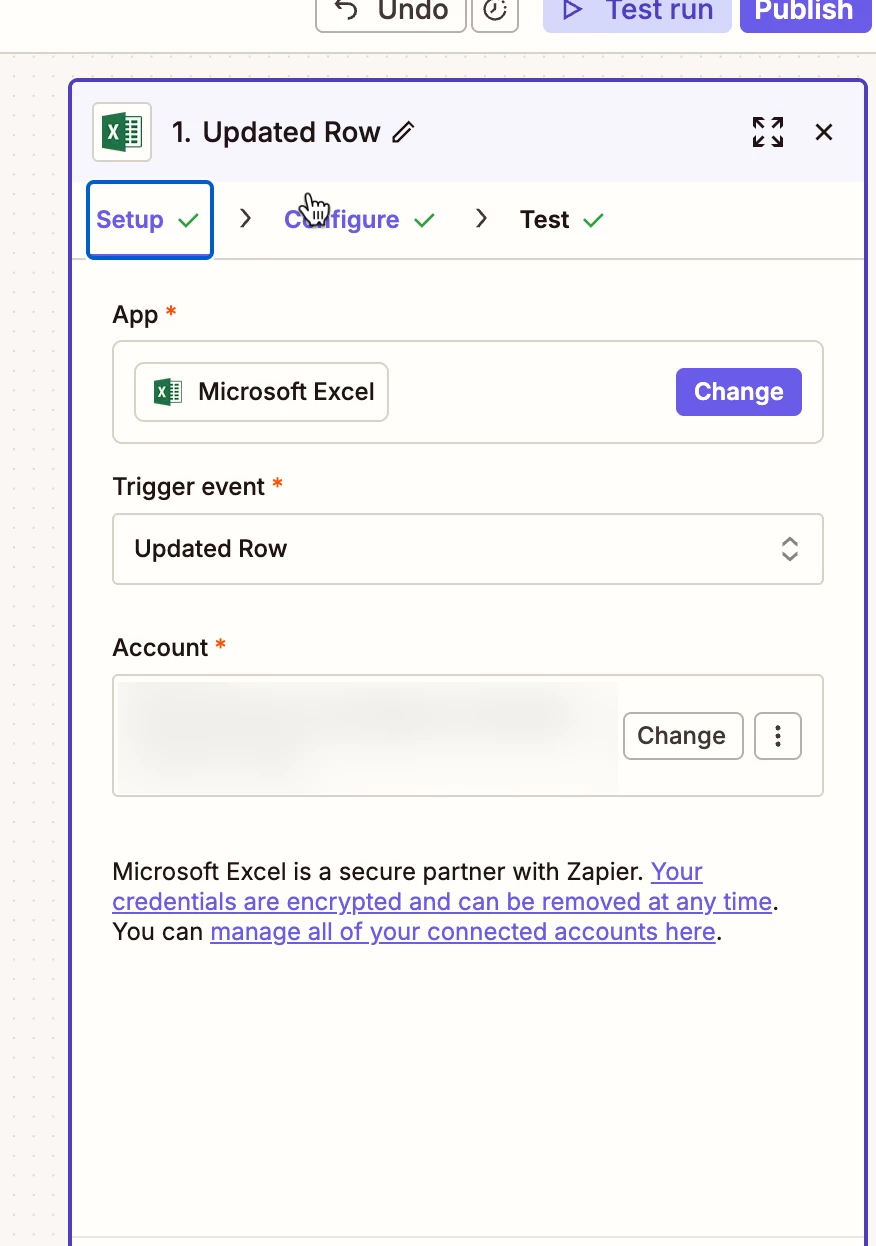876x1246 pixels.
Task: Change the selected app
Action: pyautogui.click(x=739, y=392)
